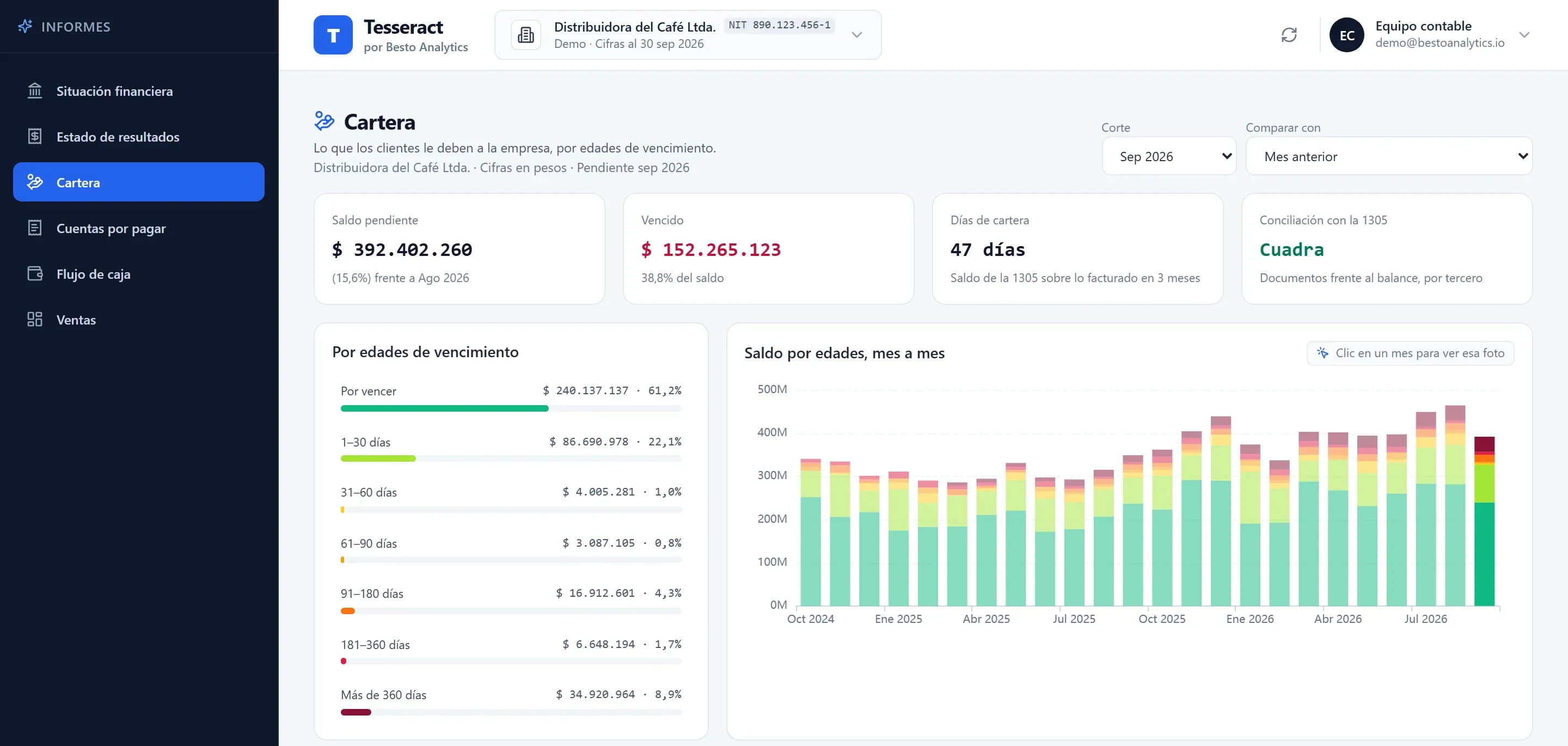The image size is (1568, 746).
Task: Open Estado de resultados report
Action: pyautogui.click(x=139, y=137)
